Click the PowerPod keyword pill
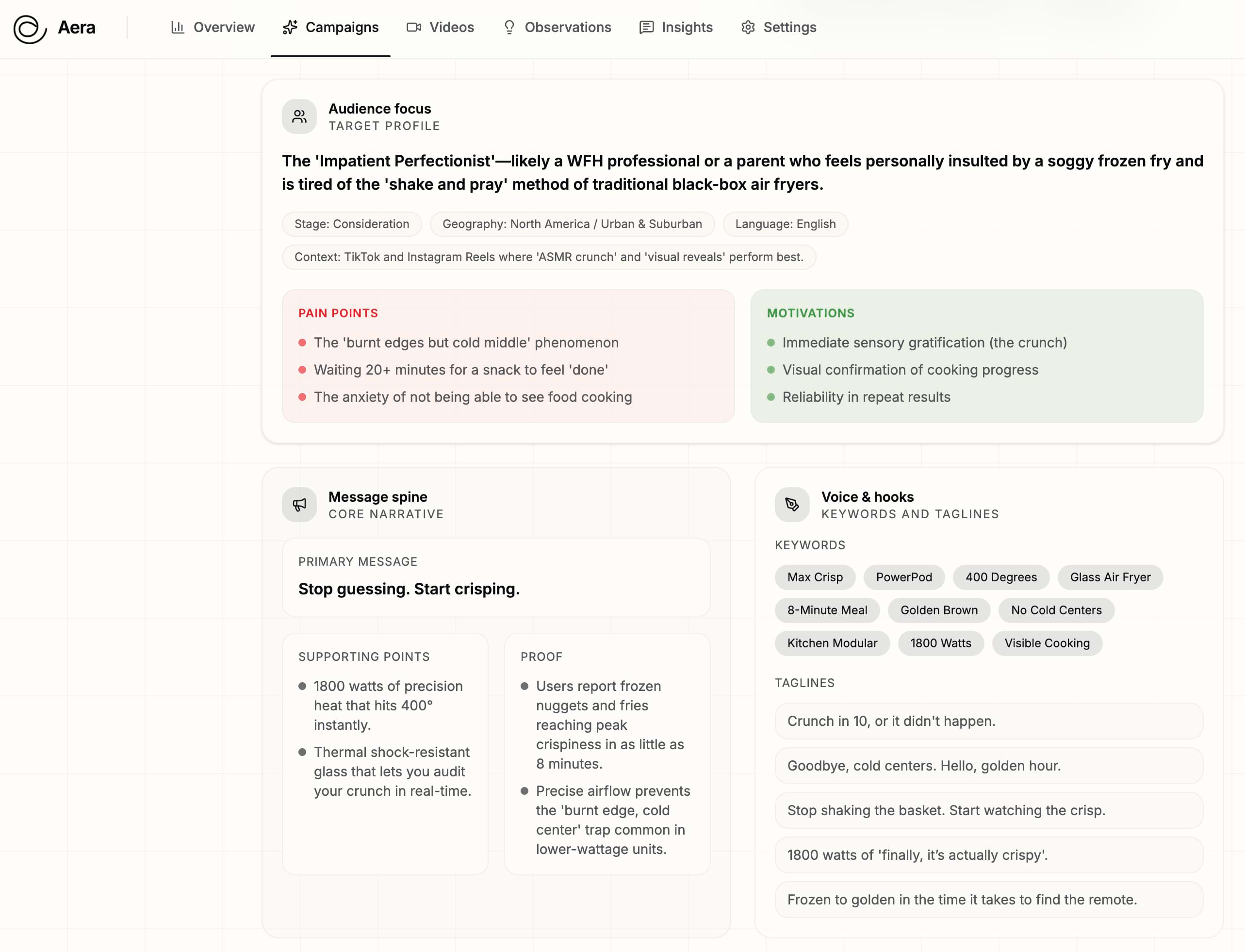 (904, 577)
